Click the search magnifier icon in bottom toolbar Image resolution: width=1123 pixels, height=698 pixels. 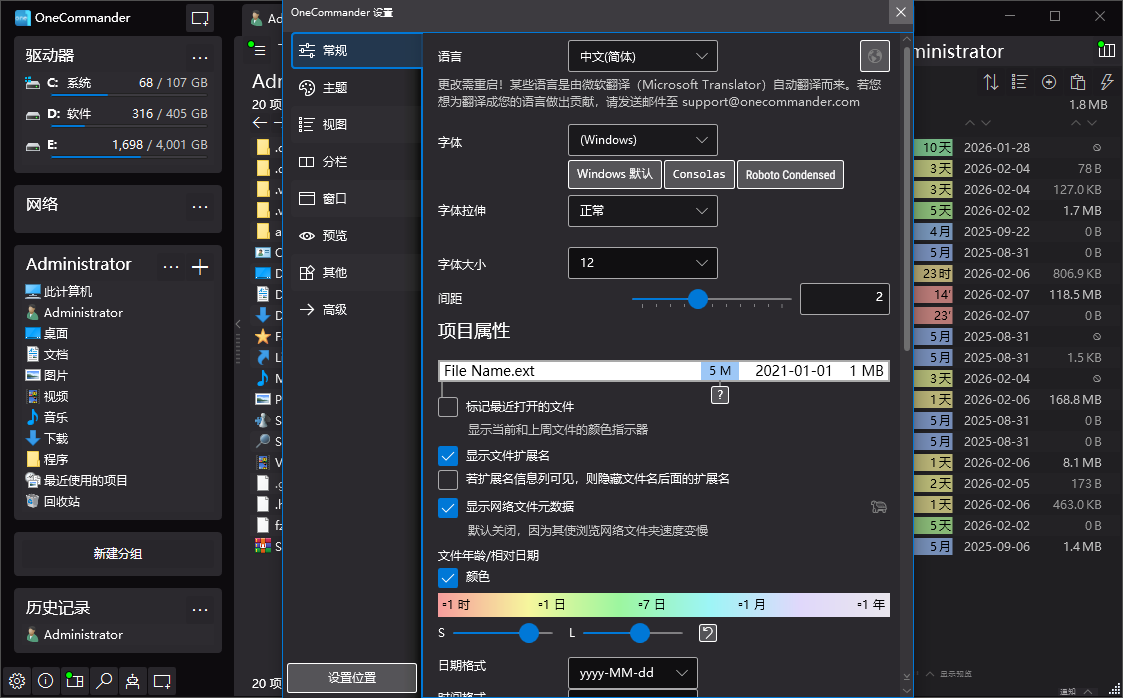104,681
